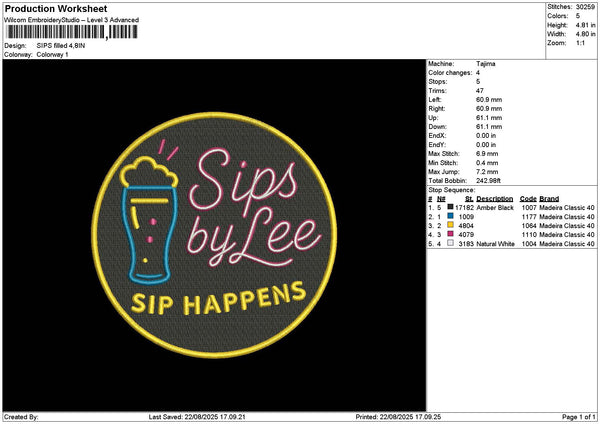Click the Page 1 of 1 footer text
This screenshot has width=600, height=424.
579,417
